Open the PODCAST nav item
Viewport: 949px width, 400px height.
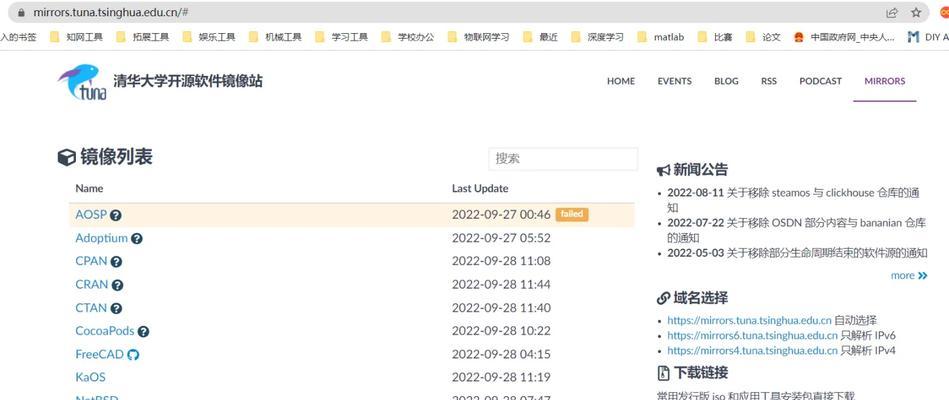[x=820, y=81]
